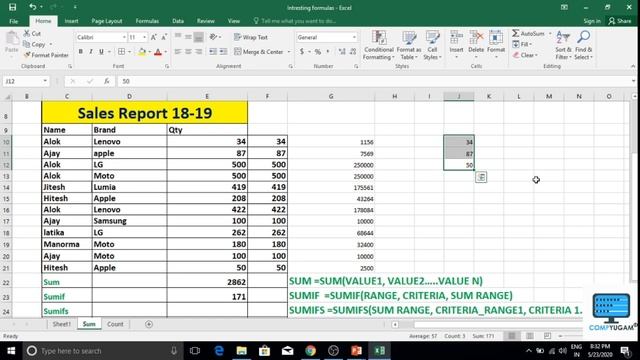
Task: Increase the font size
Action: [153, 37]
